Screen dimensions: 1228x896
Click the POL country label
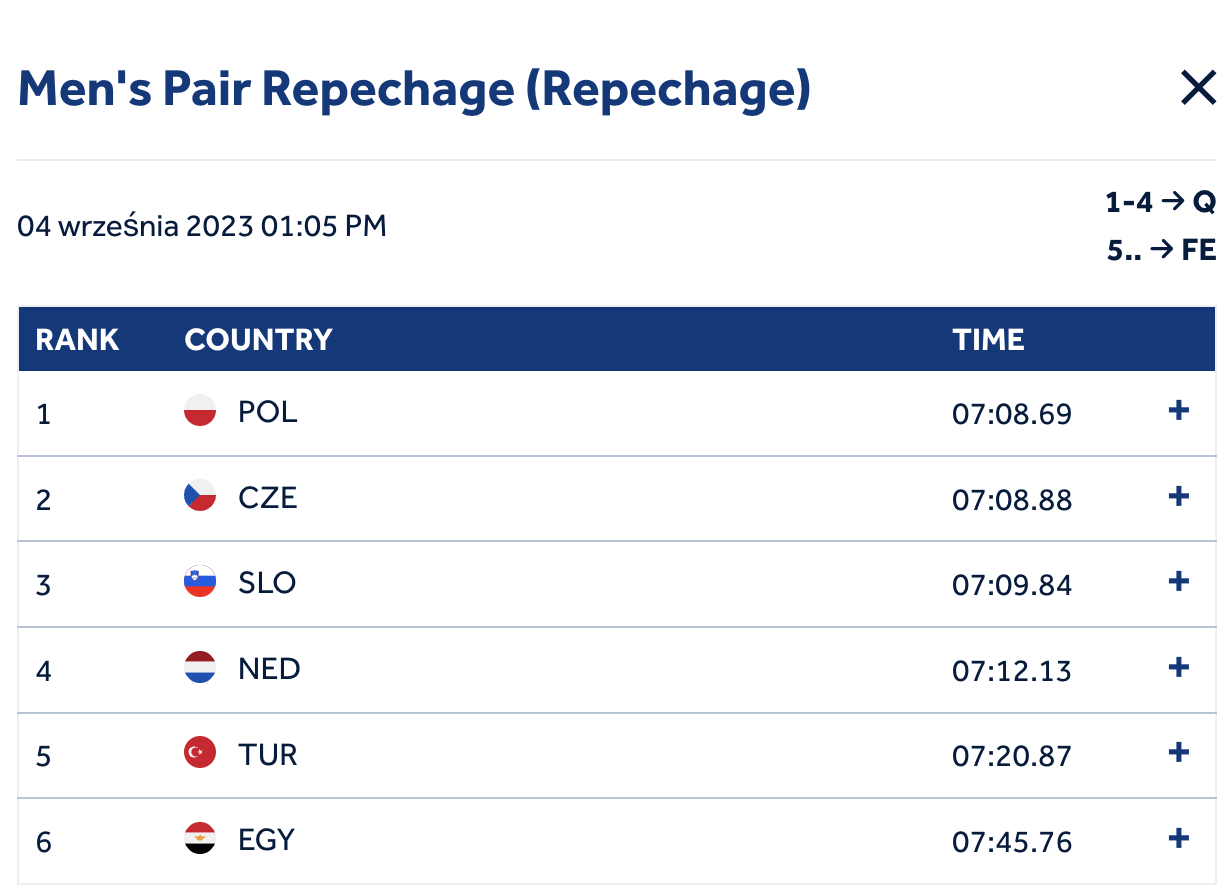(268, 412)
